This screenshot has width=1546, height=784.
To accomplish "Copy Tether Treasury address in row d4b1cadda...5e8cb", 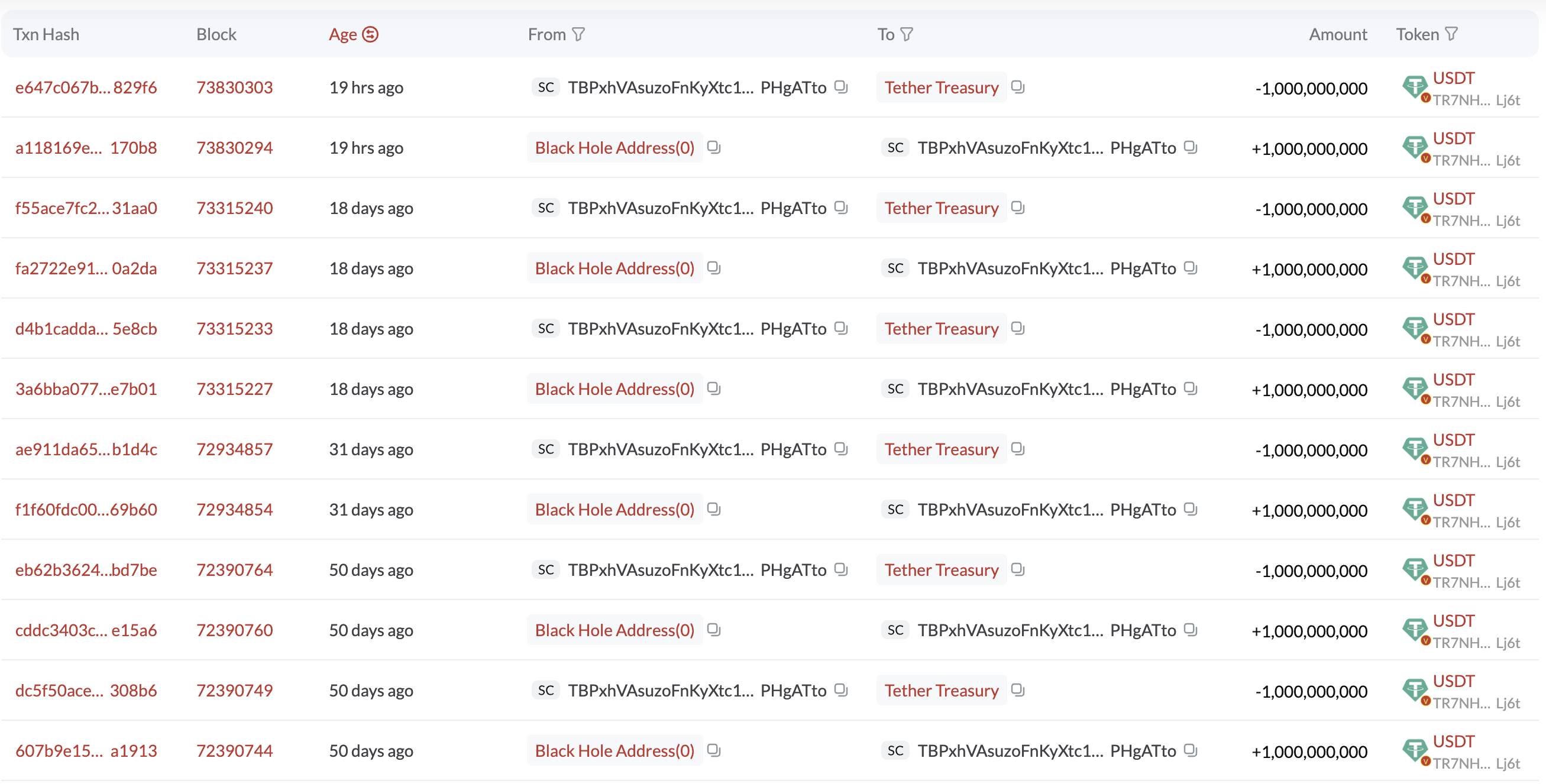I will [x=1018, y=328].
